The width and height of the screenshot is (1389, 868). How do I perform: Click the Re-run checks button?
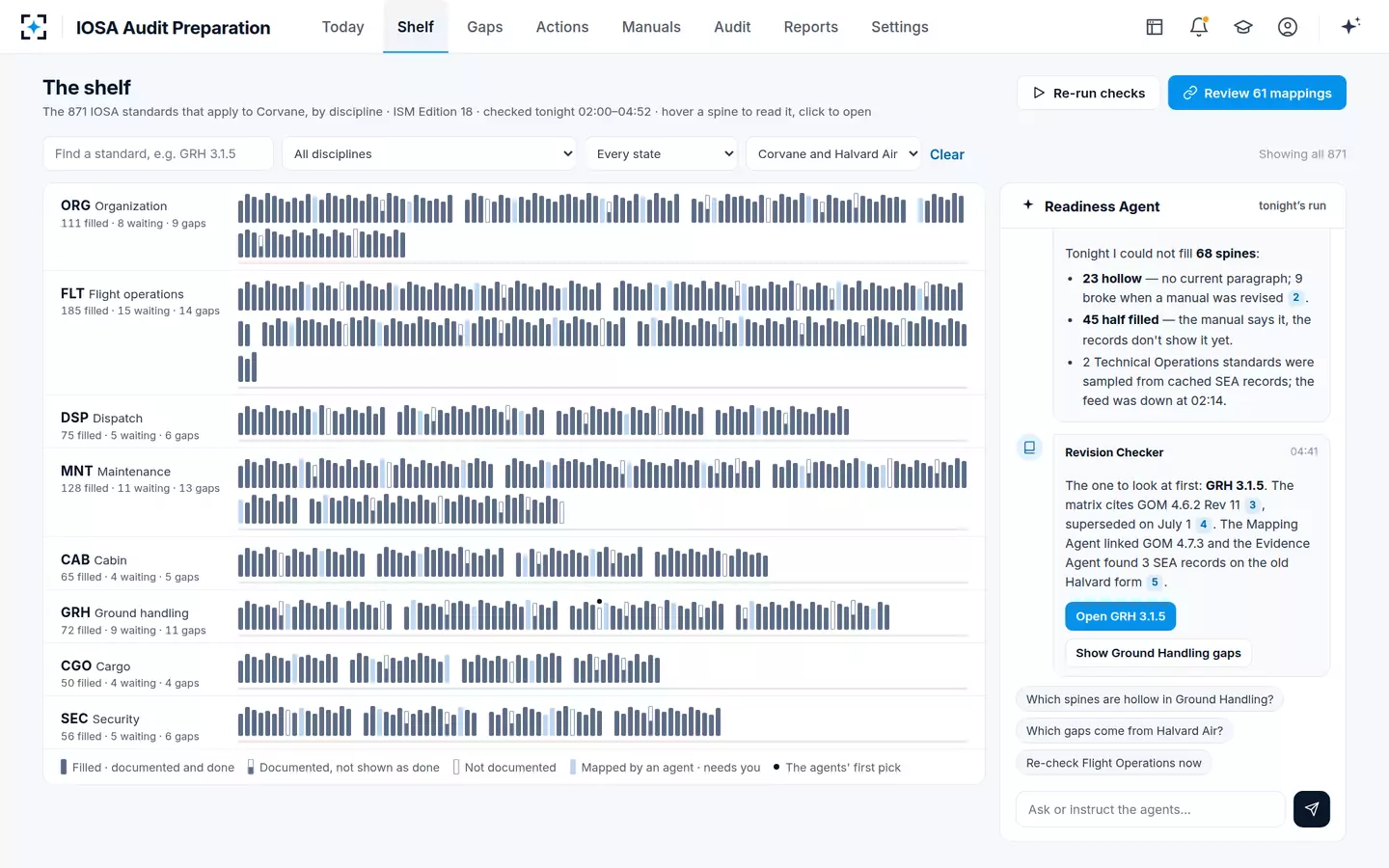[x=1088, y=93]
